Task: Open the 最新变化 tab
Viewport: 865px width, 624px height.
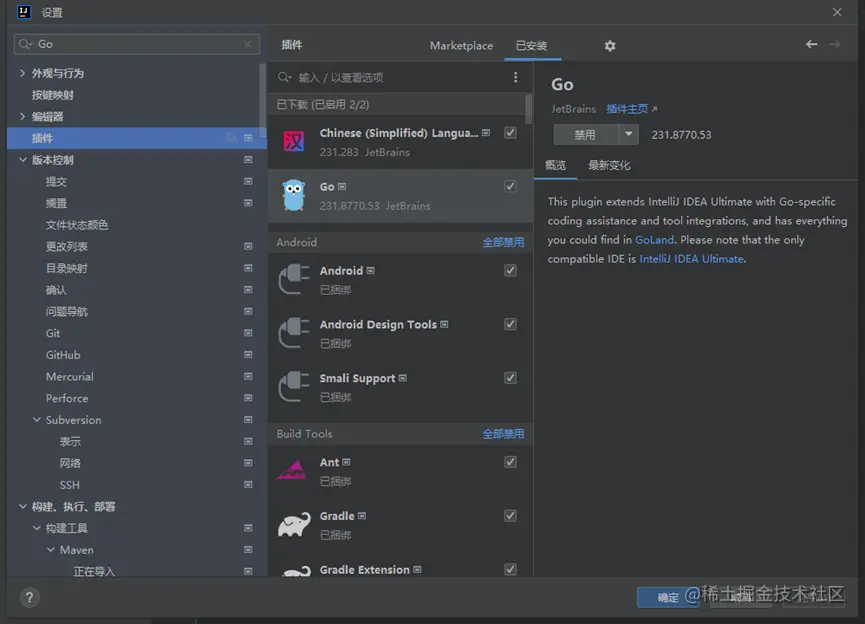Action: tap(609, 165)
